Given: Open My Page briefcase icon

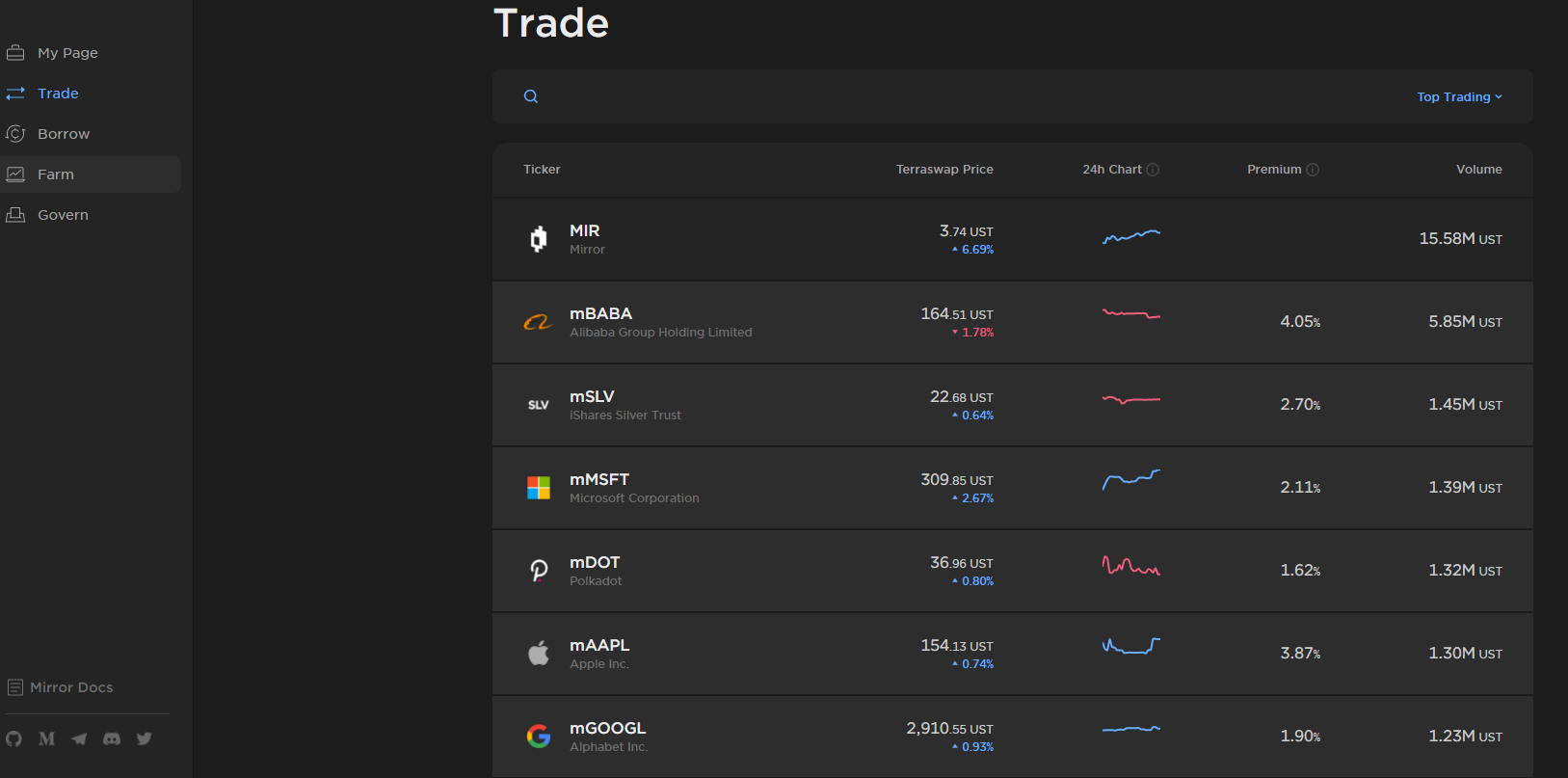Looking at the screenshot, I should (15, 52).
